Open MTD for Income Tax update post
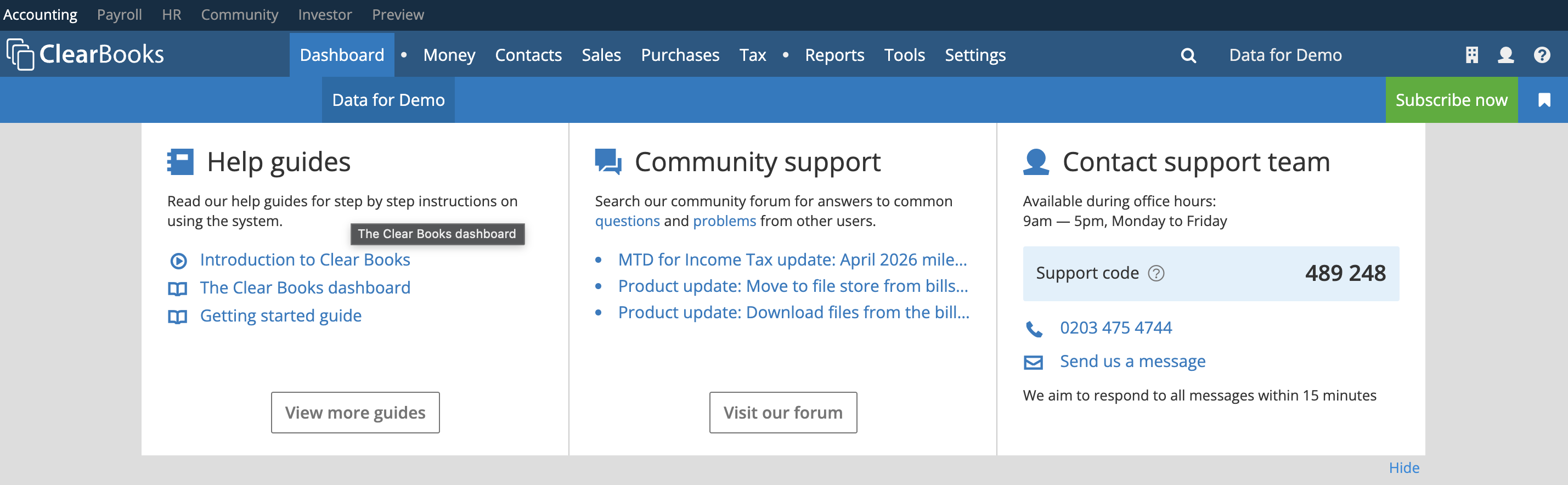 pos(793,260)
